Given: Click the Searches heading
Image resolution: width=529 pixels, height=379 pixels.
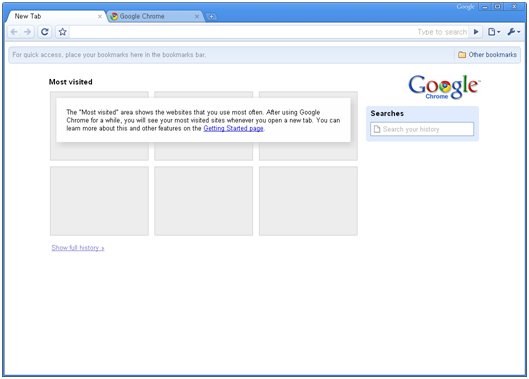Looking at the screenshot, I should pyautogui.click(x=387, y=113).
